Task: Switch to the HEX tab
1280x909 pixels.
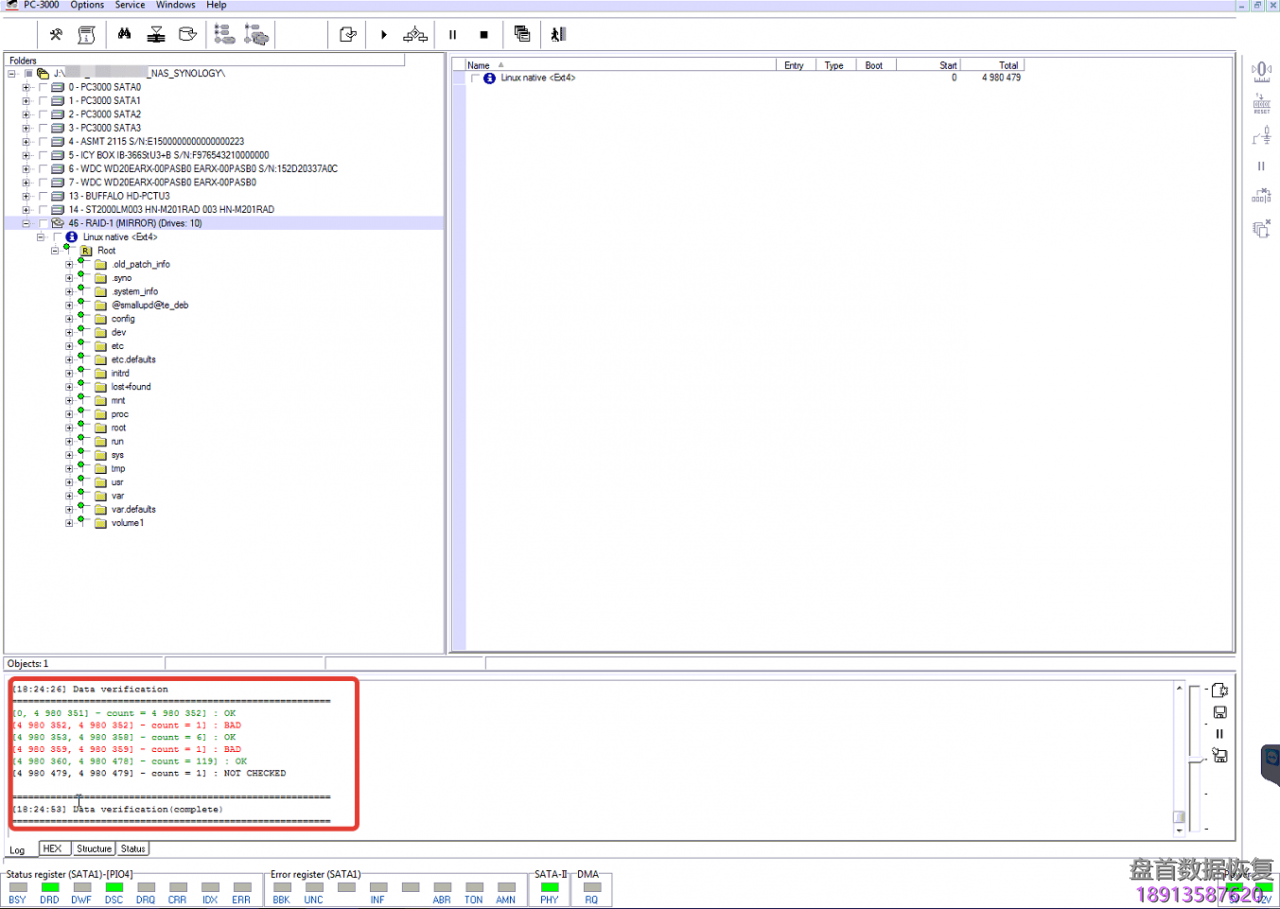Action: 52,848
